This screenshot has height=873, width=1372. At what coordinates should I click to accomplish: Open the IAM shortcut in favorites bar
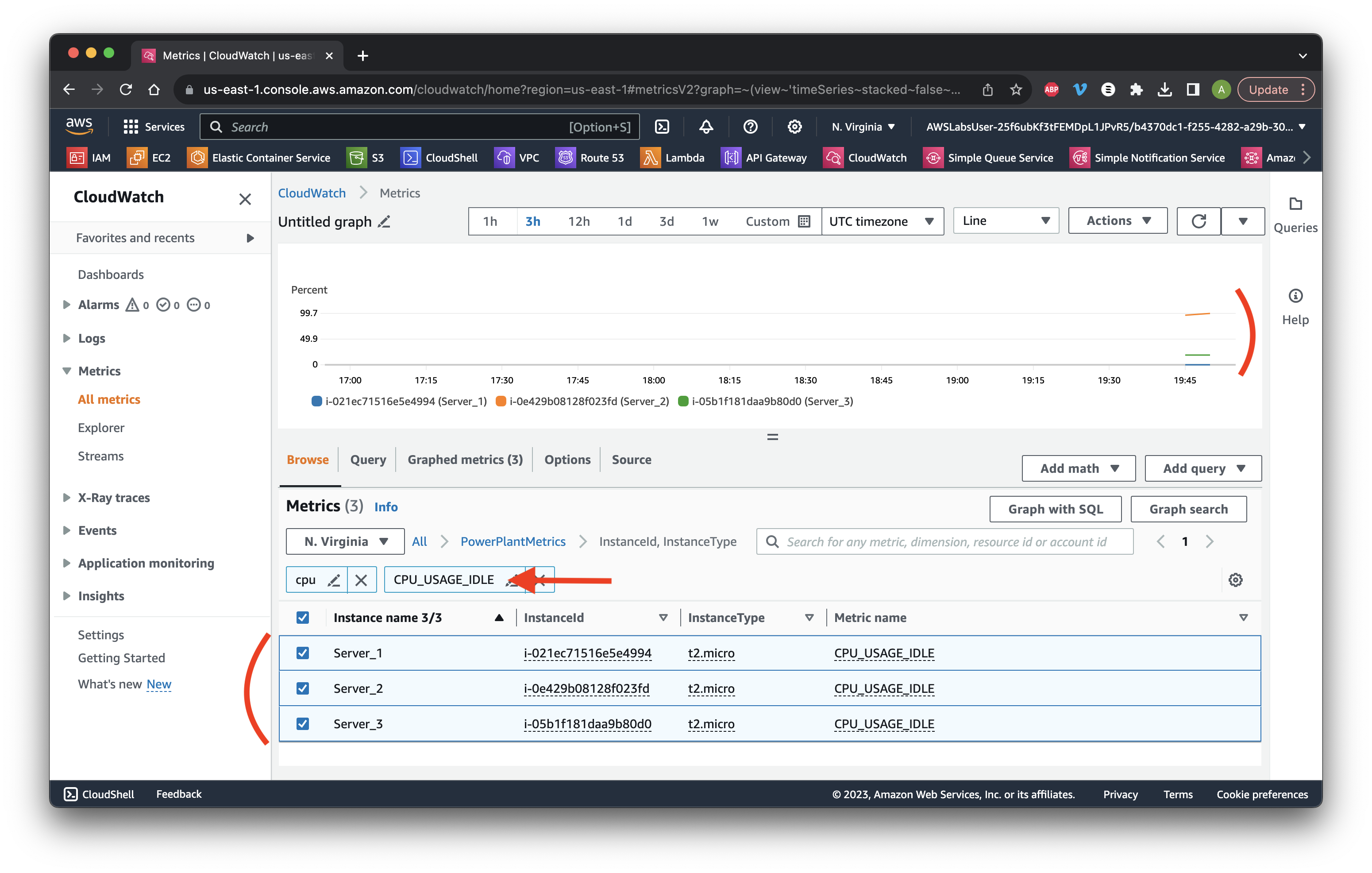click(89, 158)
